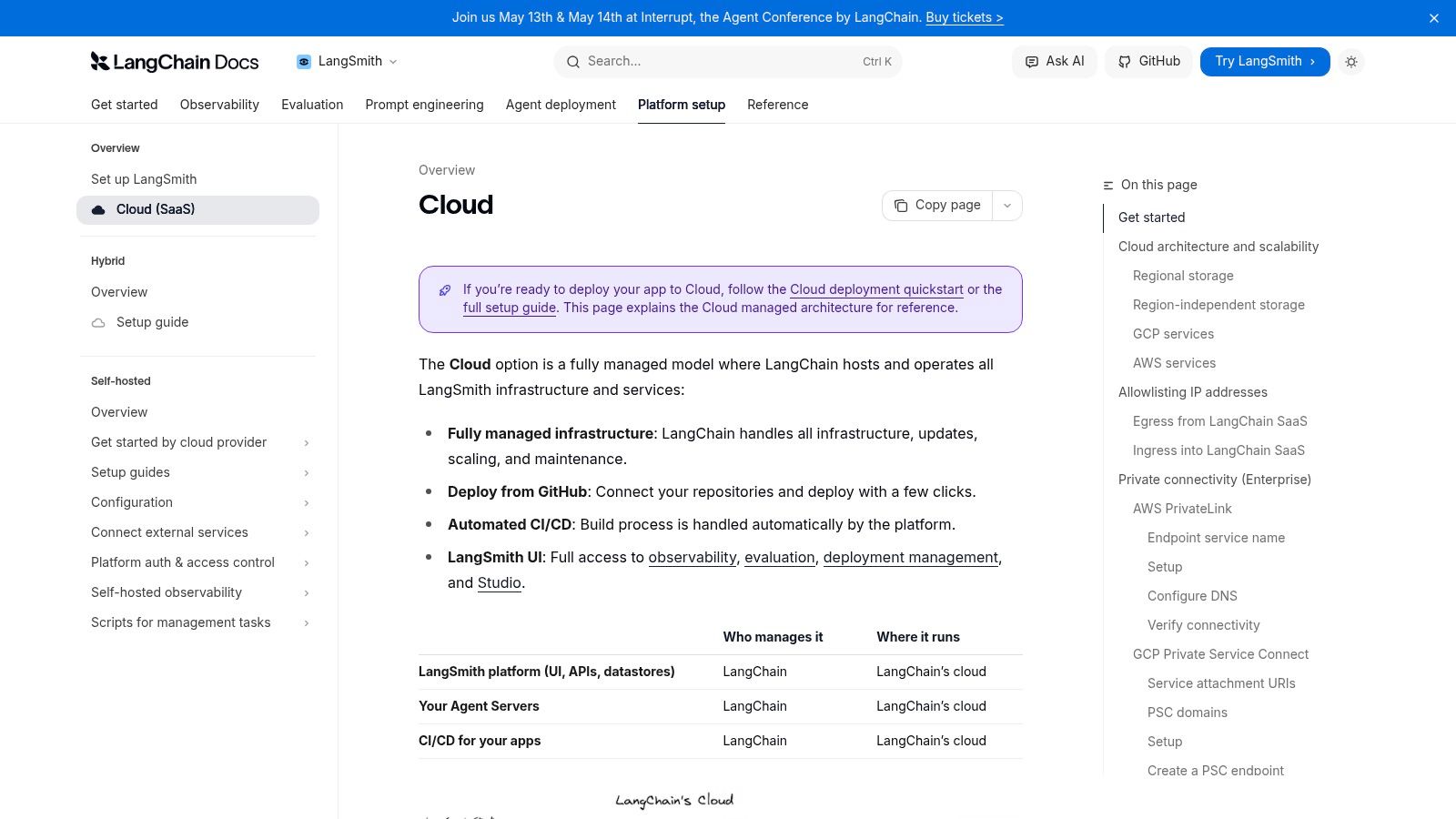Screen dimensions: 1456x819
Task: Click the Copy page button
Action: [x=937, y=206]
